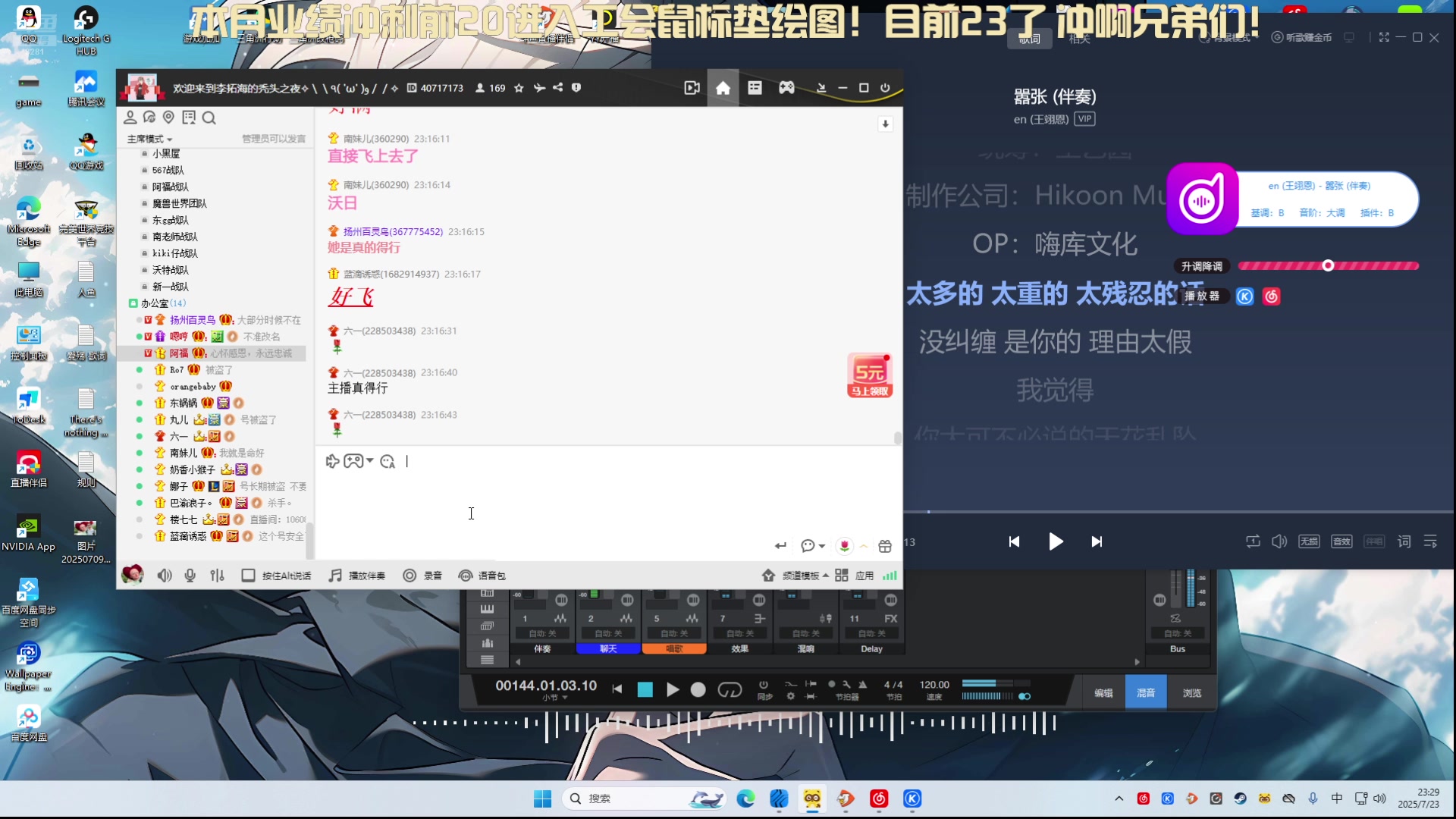Image resolution: width=1456 pixels, height=819 pixels.
Task: Open the user profile icon above channel list
Action: [130, 118]
